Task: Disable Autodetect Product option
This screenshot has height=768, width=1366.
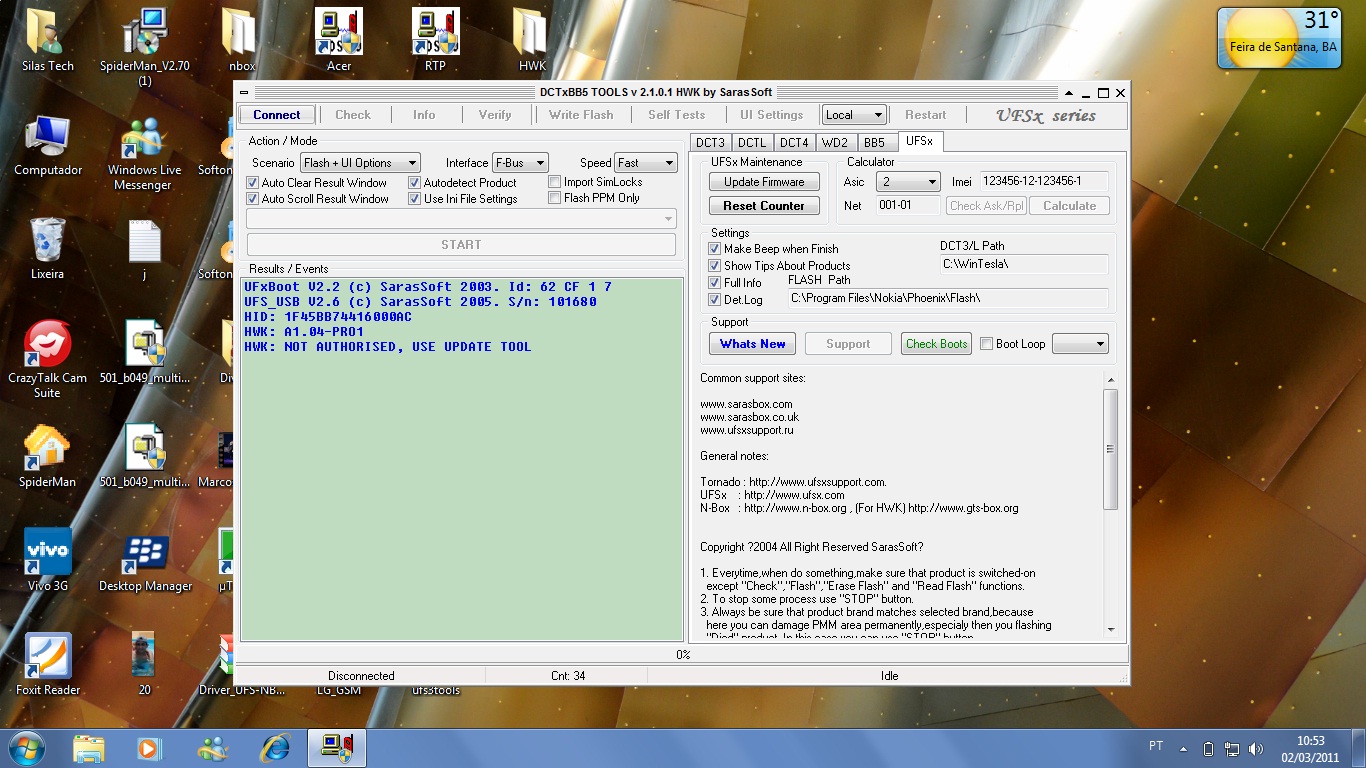Action: [x=415, y=183]
